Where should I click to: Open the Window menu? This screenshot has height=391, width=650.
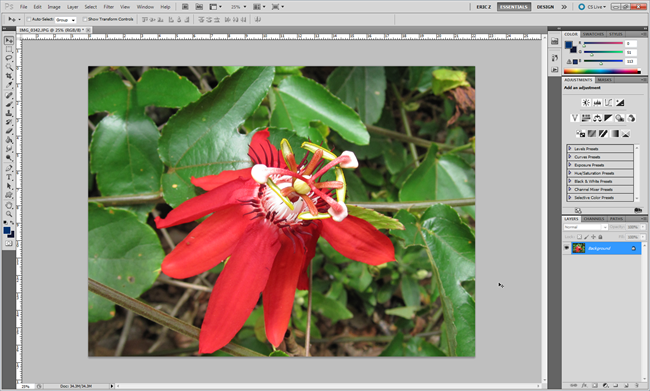(145, 7)
